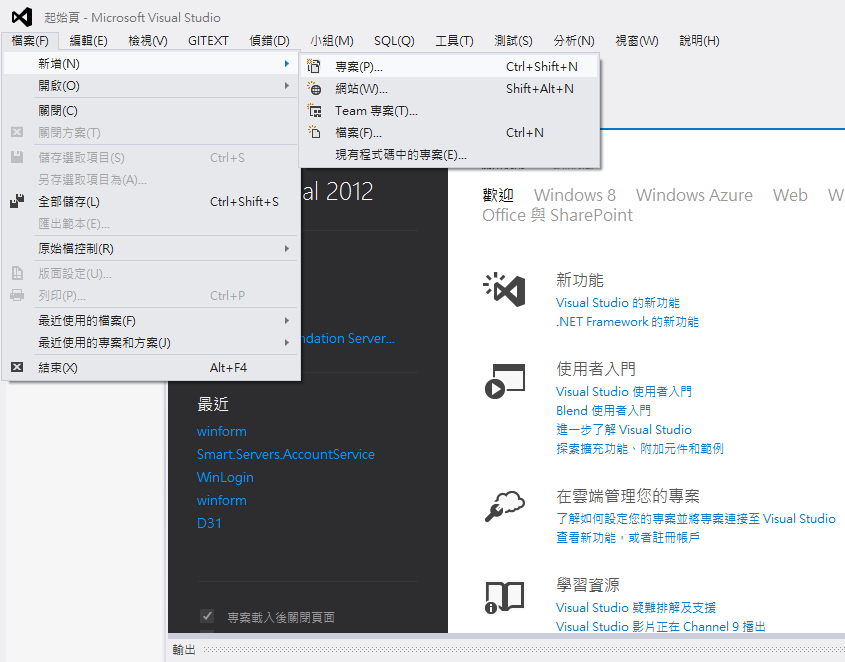Open the 視窗(W) menu
The width and height of the screenshot is (845, 662).
[637, 41]
